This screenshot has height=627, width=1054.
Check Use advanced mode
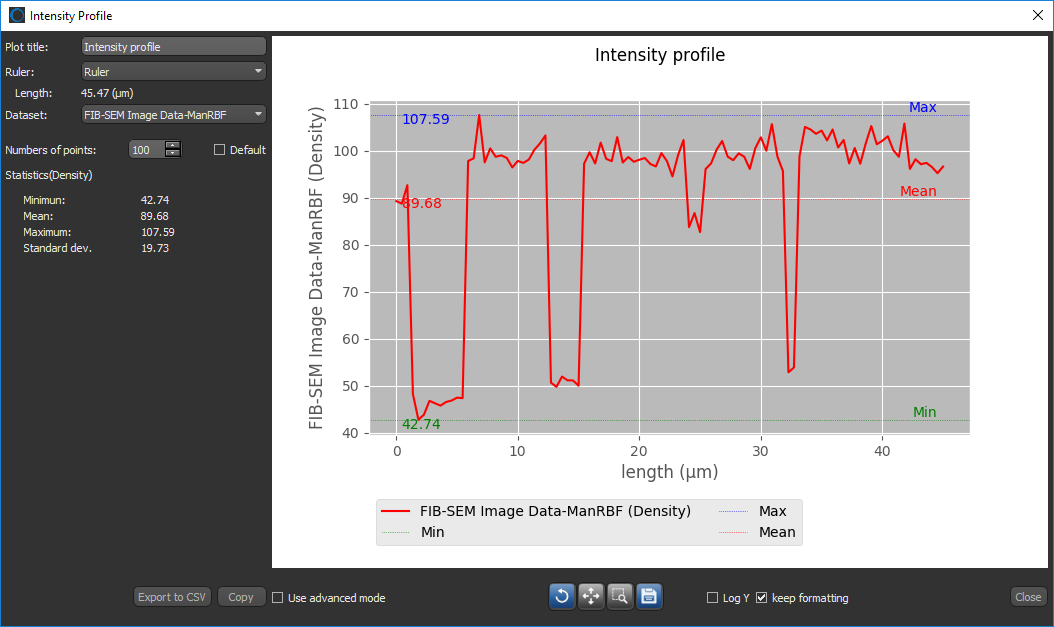(x=277, y=597)
